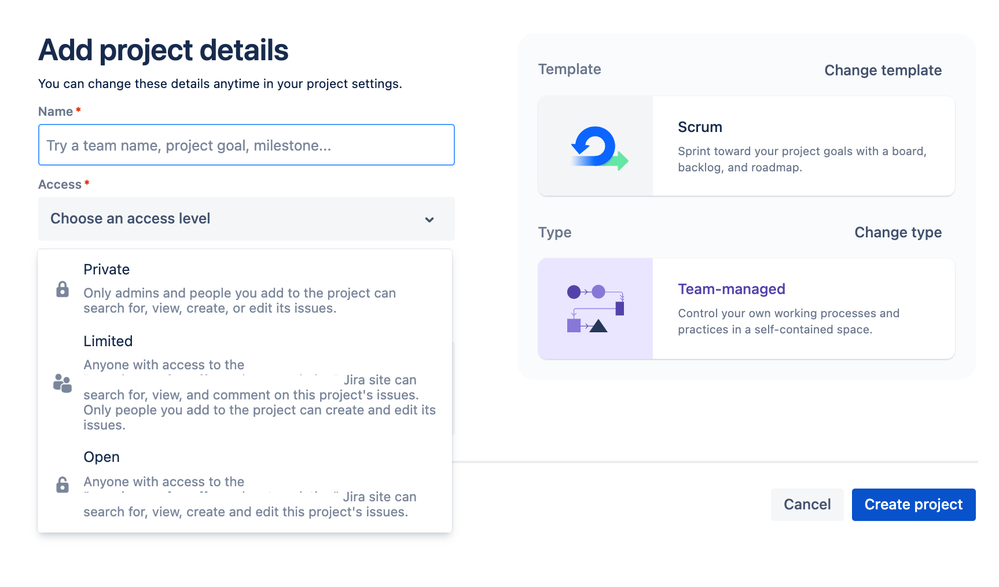Click the Team-managed type title
Viewport: 999px width, 587px height.
click(x=731, y=289)
